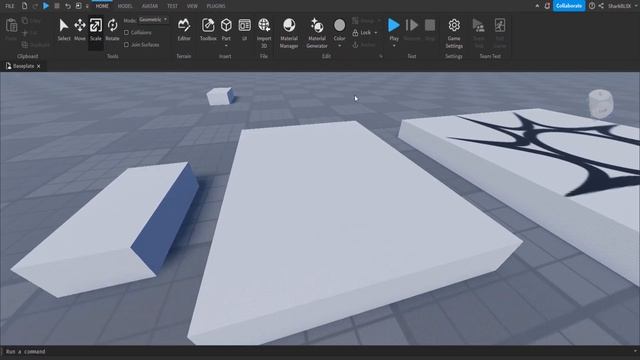Viewport: 640px width, 360px height.
Task: Click the Stop playback button
Action: (430, 25)
